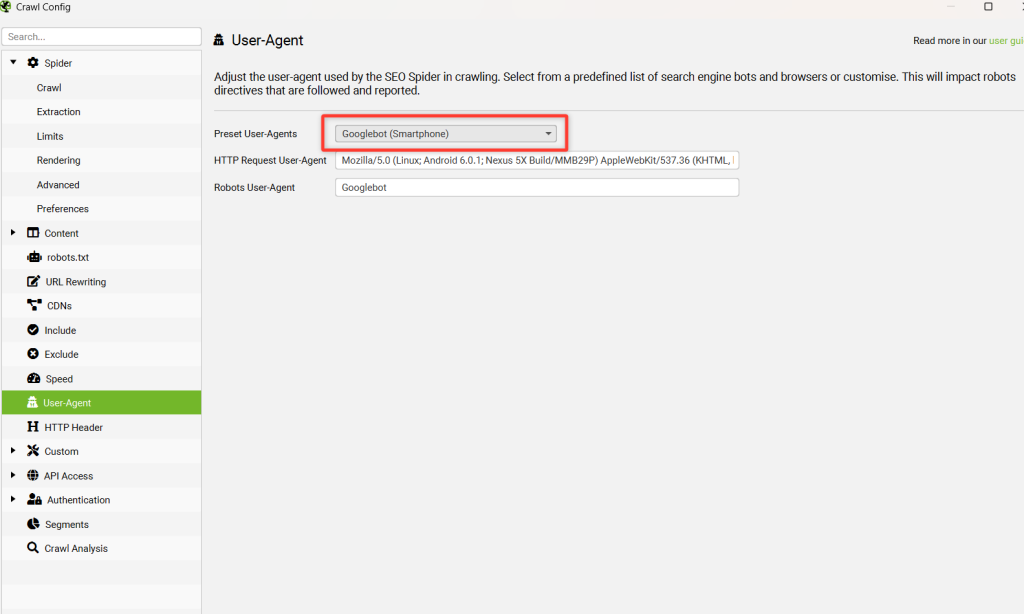Viewport: 1024px width, 614px height.
Task: Click the Crawl Analysis magnifier icon
Action: click(x=33, y=547)
